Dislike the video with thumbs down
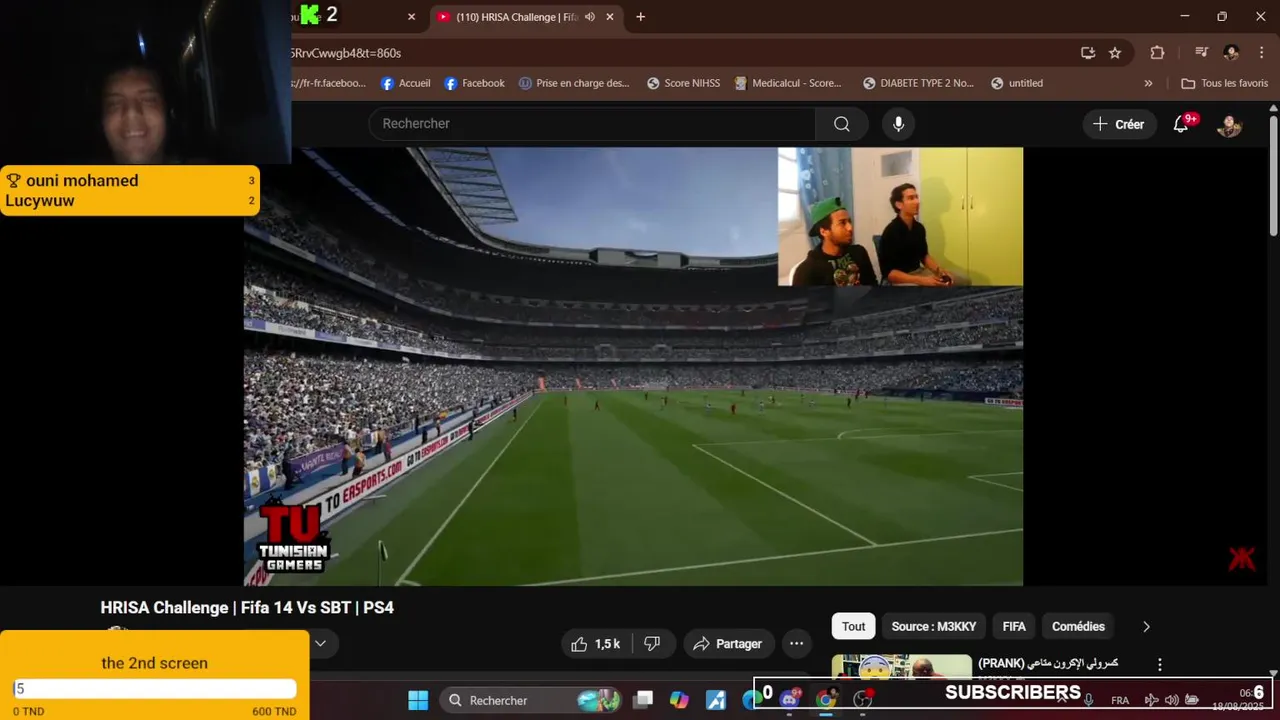The width and height of the screenshot is (1280, 720). click(x=652, y=644)
